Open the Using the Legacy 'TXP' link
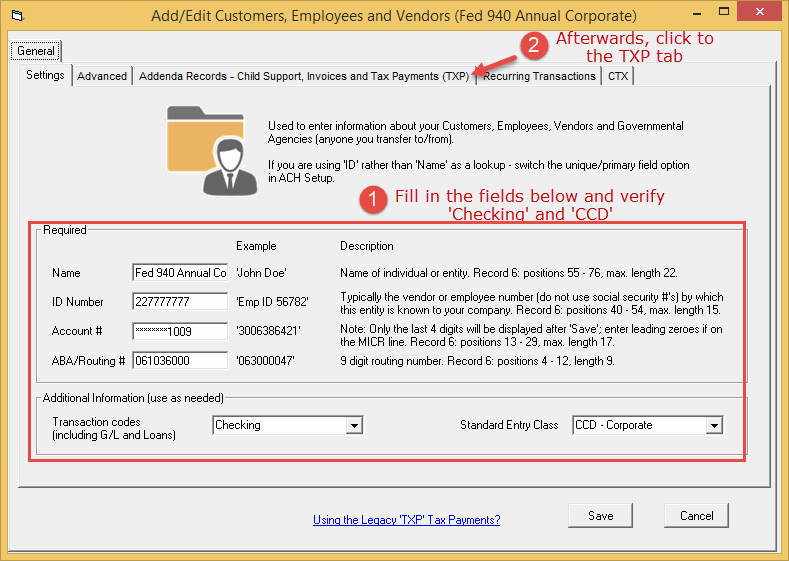The width and height of the screenshot is (789, 561). 406,520
